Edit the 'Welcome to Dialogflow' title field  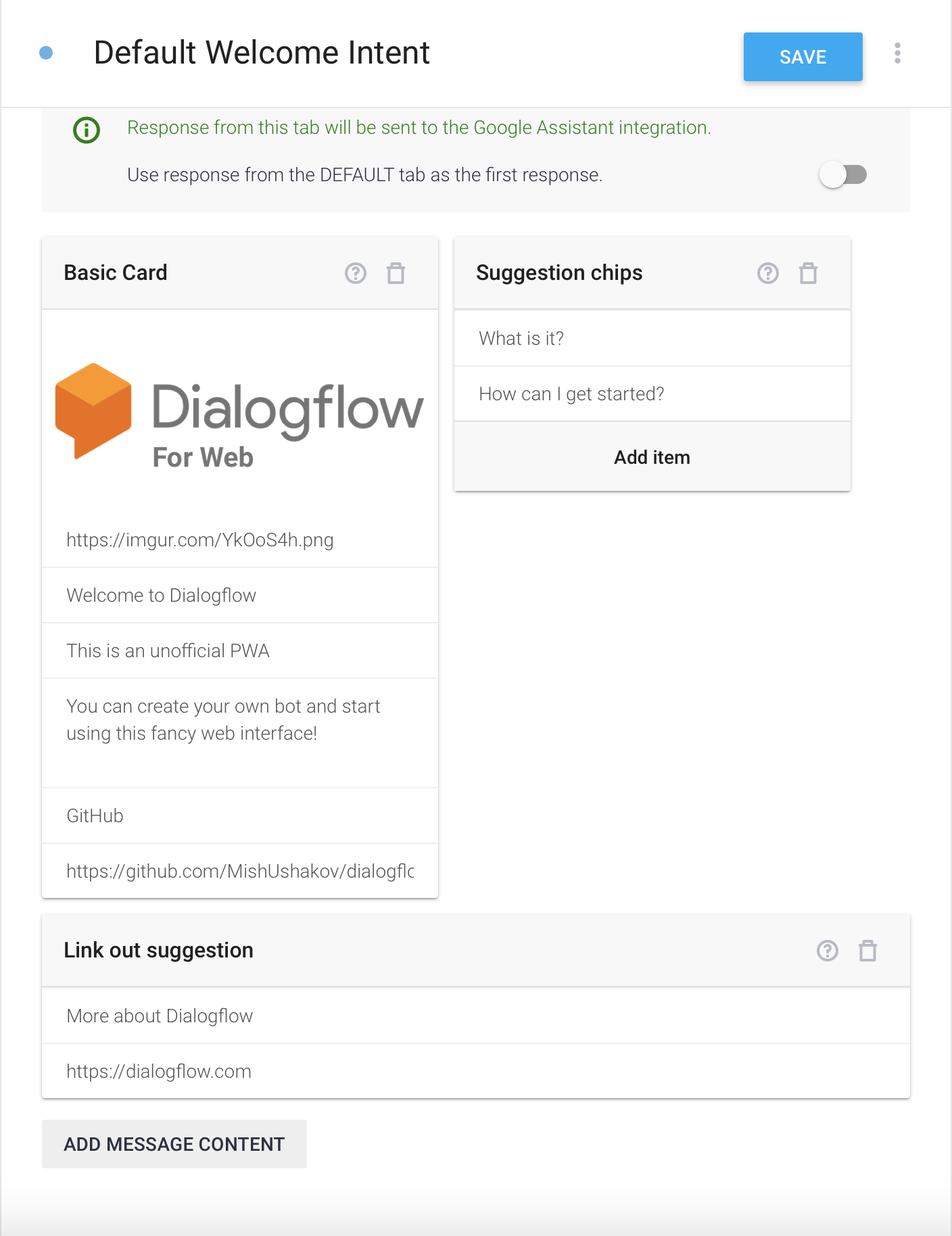click(240, 595)
